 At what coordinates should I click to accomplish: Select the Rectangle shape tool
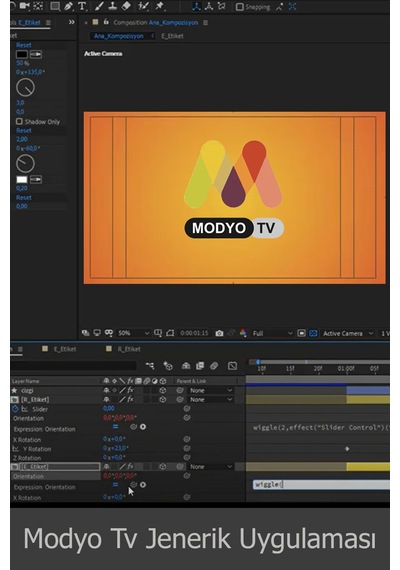point(55,6)
